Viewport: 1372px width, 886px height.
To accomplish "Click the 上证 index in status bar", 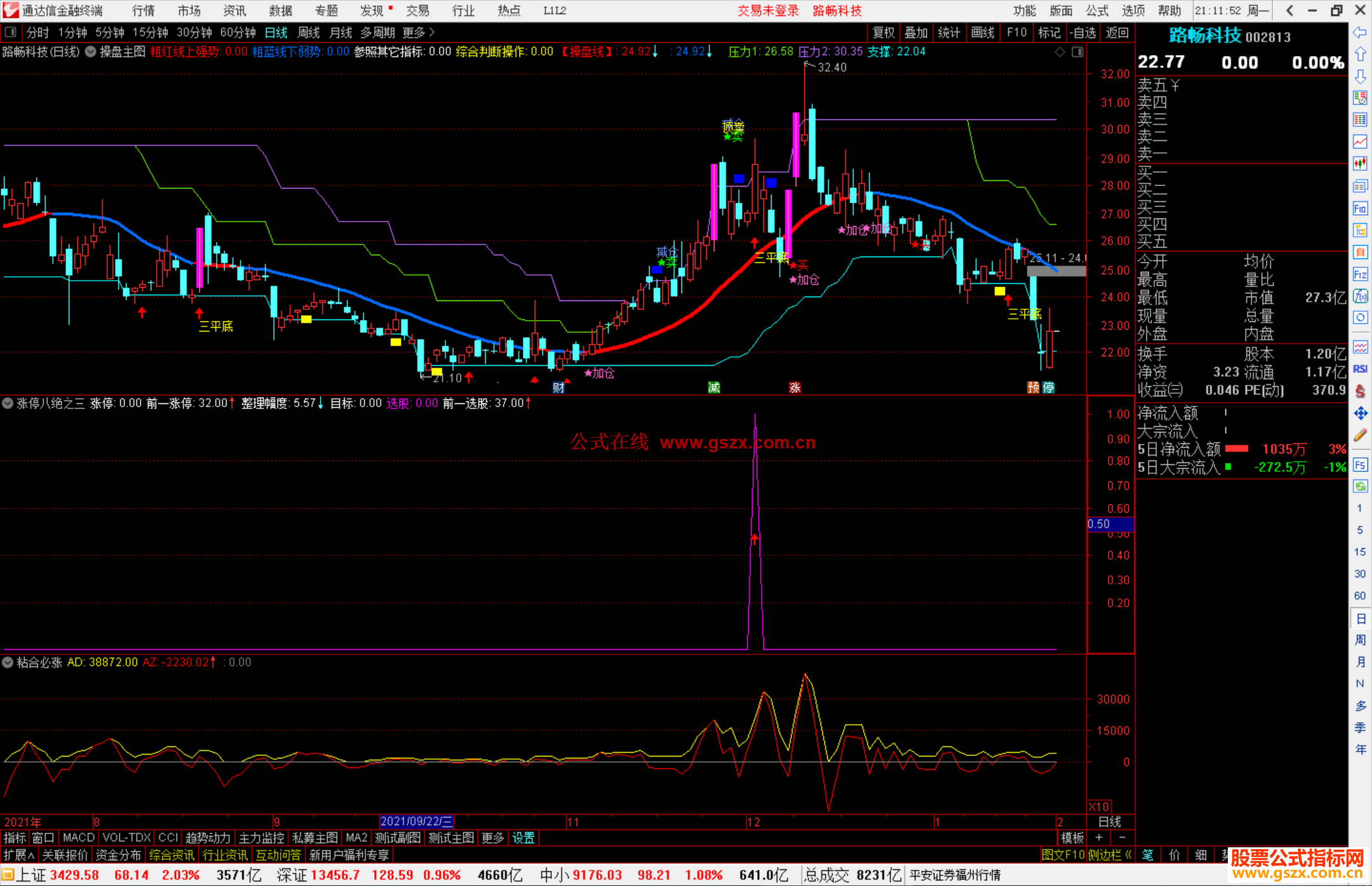I will (x=31, y=875).
